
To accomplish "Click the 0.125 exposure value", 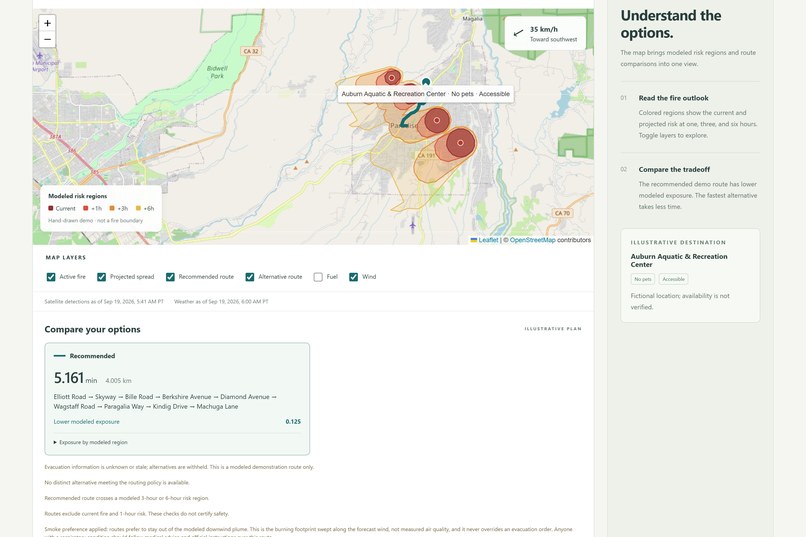I will point(293,421).
